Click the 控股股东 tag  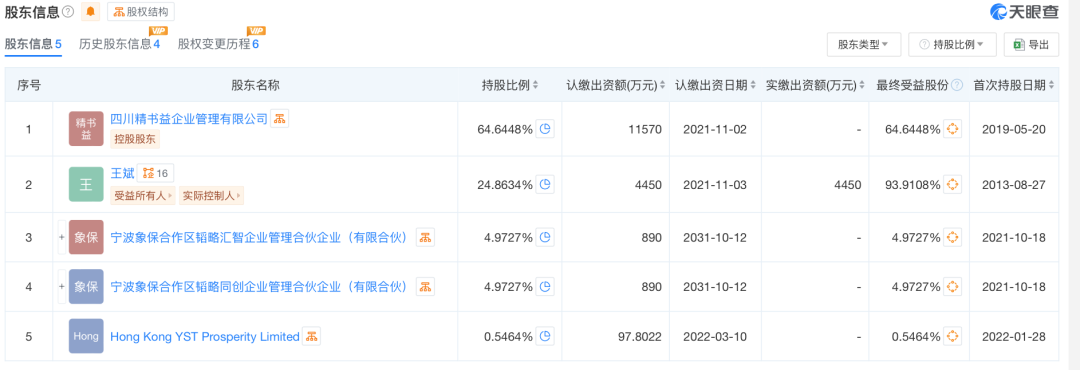[x=135, y=138]
